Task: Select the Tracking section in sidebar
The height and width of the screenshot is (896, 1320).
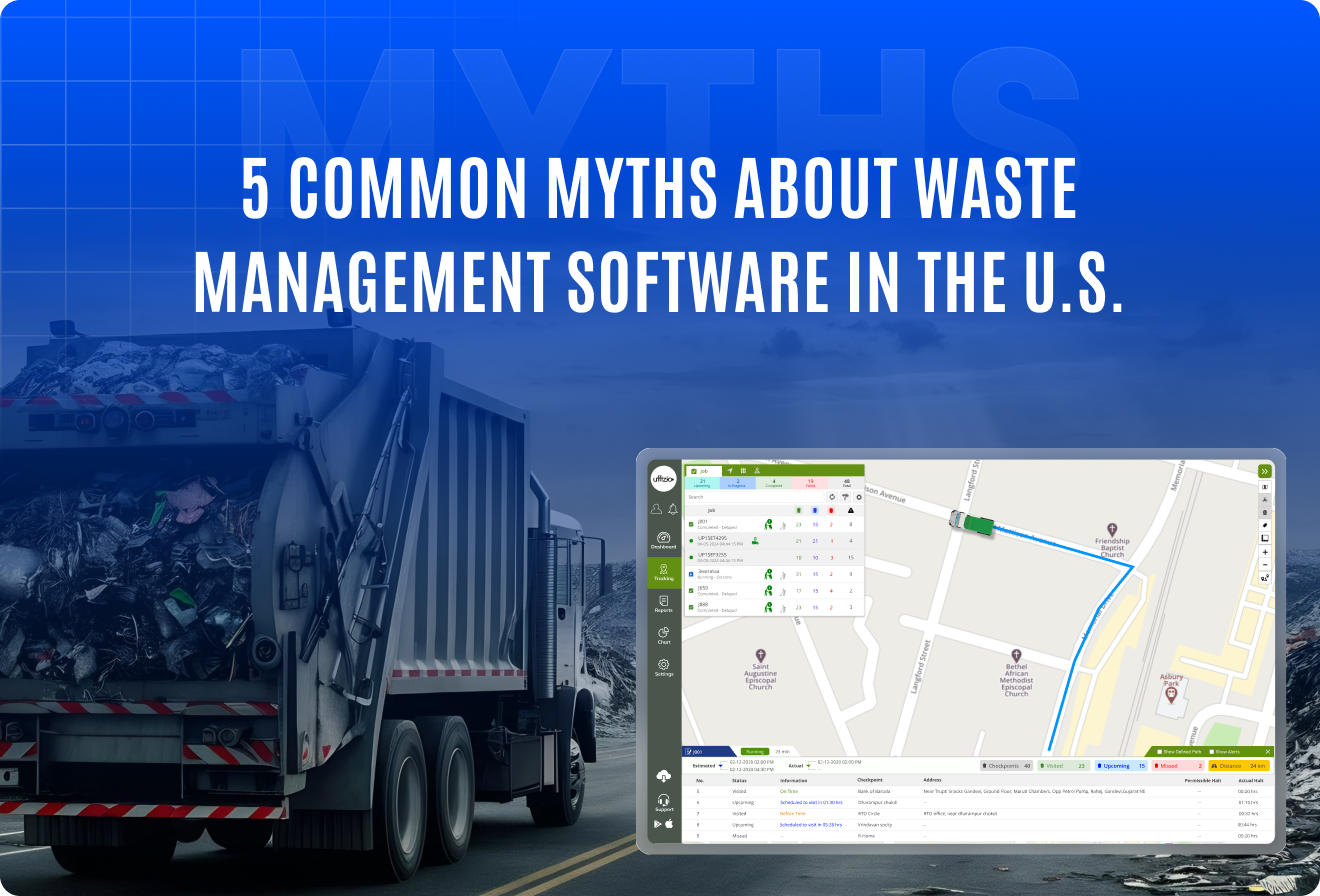Action: click(x=664, y=572)
